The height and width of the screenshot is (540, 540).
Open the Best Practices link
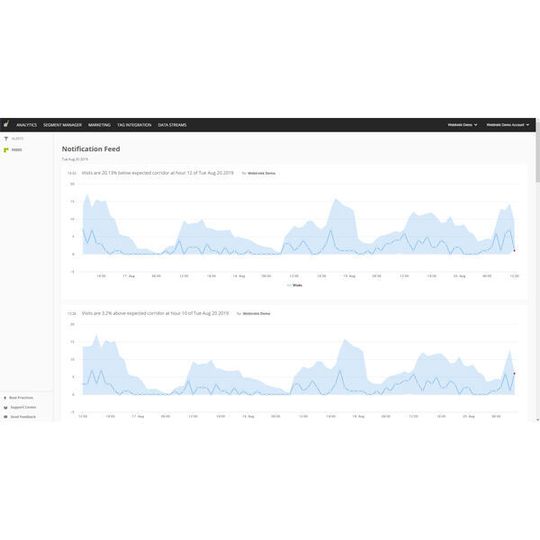21,398
